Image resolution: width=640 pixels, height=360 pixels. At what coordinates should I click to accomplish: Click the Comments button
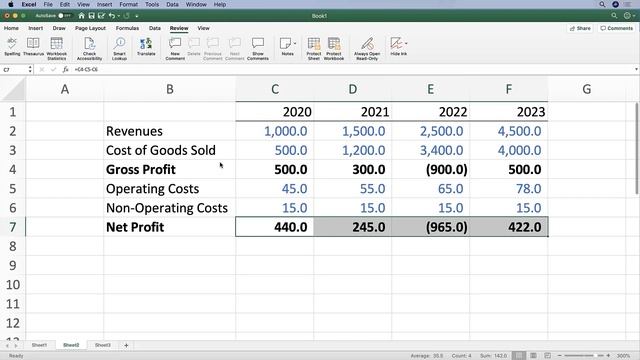616,28
